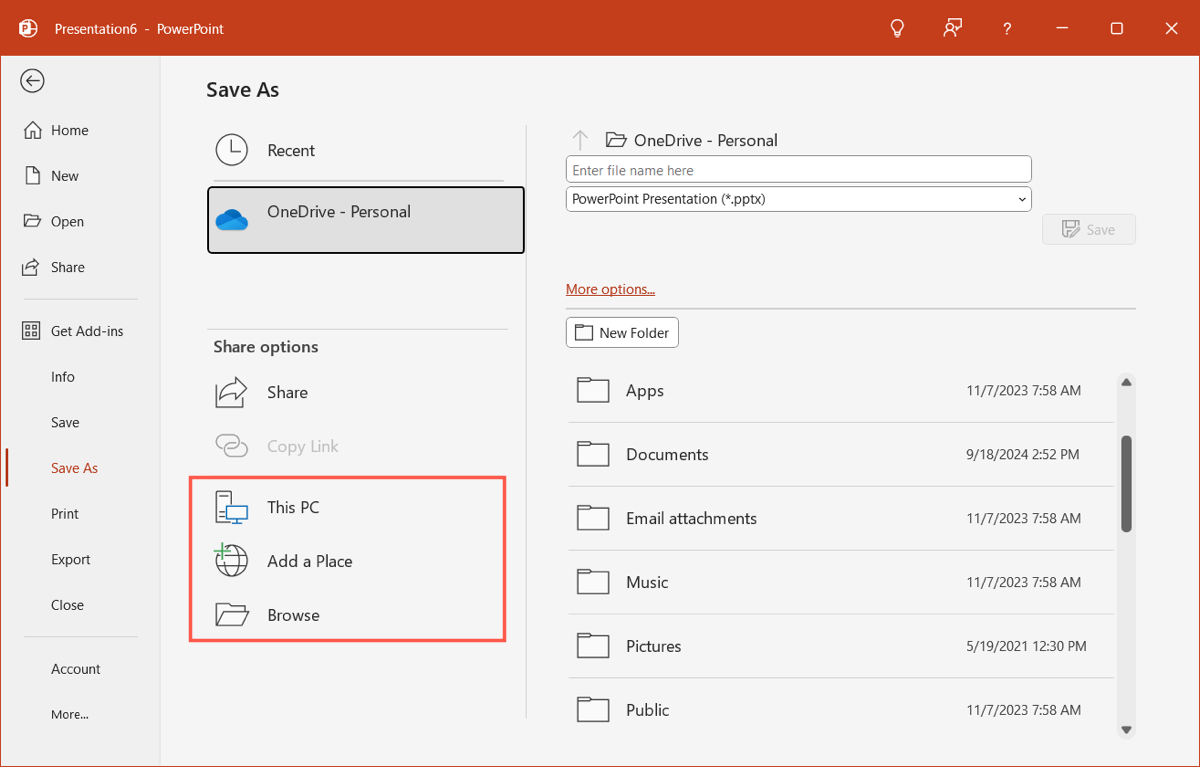
Task: Click the Pictures date 5/19/2021 12:30 PM
Action: click(x=1026, y=647)
